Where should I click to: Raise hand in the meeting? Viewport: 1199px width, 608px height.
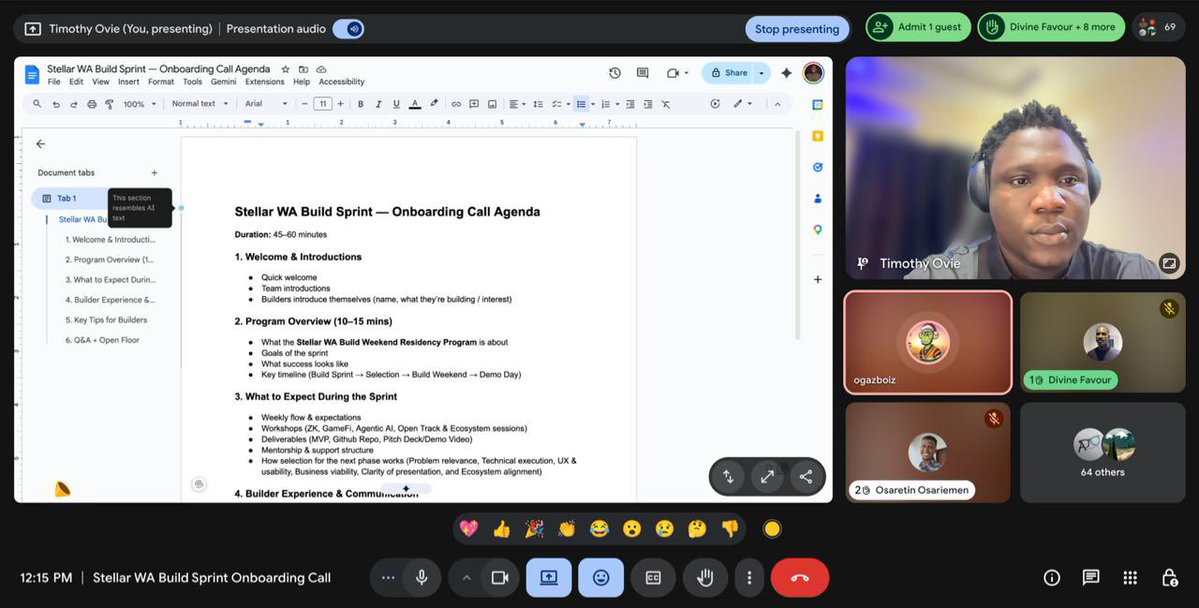705,577
